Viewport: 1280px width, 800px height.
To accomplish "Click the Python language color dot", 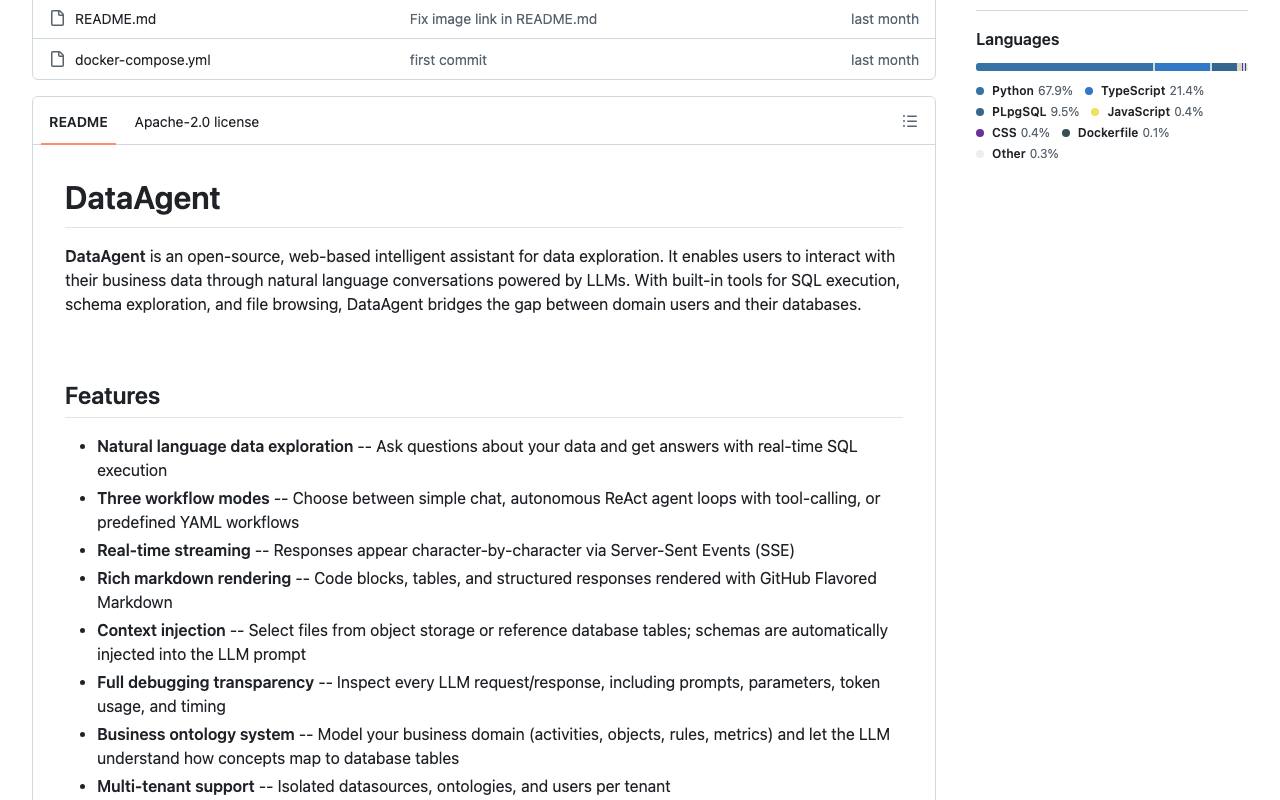I will (980, 91).
